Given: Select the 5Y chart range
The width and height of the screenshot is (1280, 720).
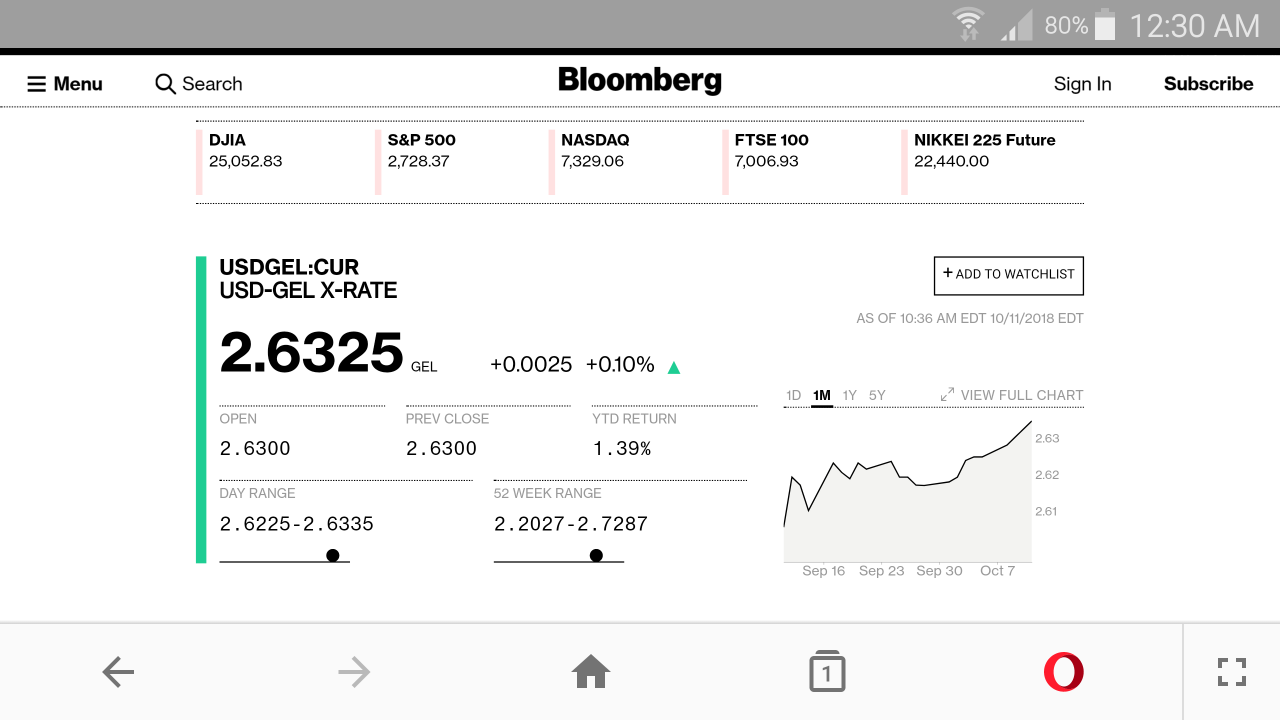Looking at the screenshot, I should point(877,395).
